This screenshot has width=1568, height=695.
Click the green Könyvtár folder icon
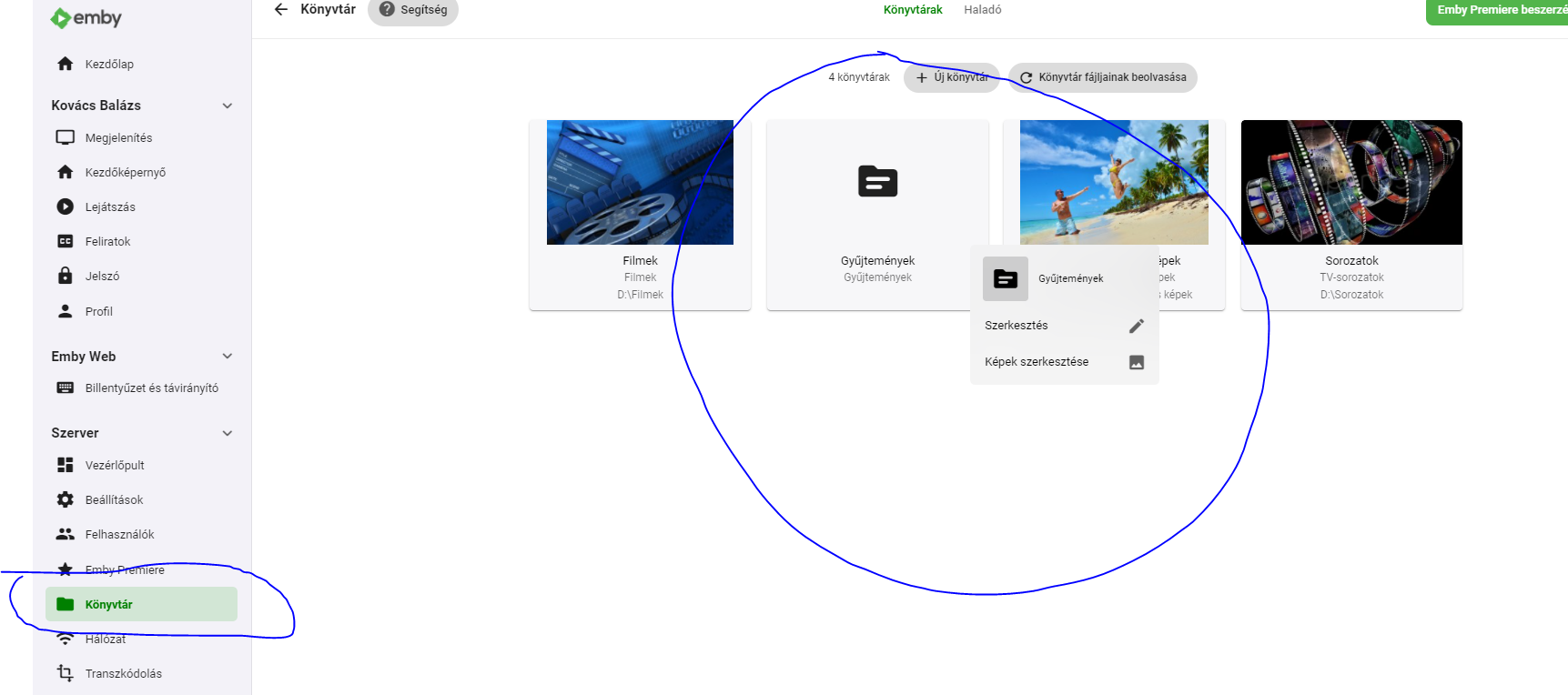point(65,604)
